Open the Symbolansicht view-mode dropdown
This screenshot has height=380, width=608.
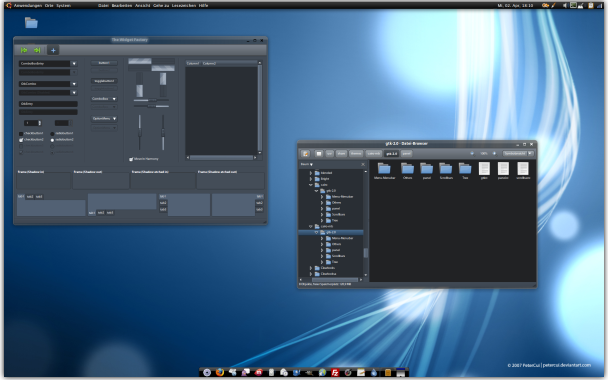pos(518,154)
